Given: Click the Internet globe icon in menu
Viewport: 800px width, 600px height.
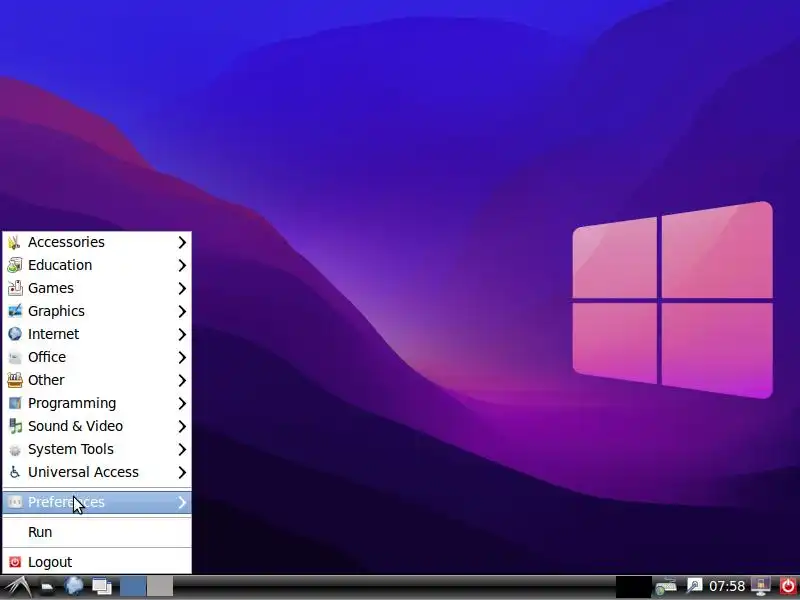Looking at the screenshot, I should [x=15, y=334].
